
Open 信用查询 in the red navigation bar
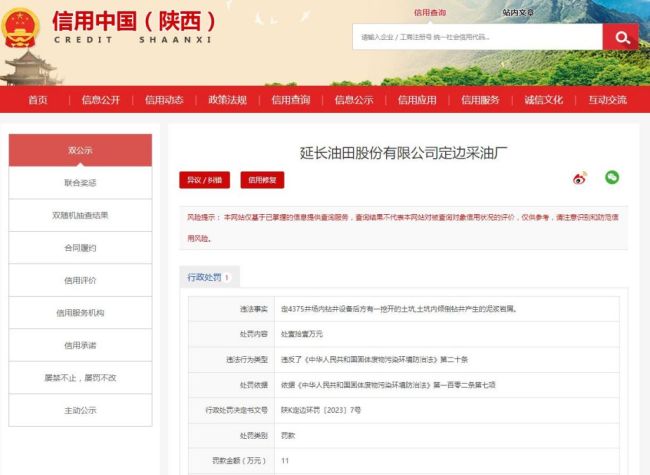(x=291, y=100)
